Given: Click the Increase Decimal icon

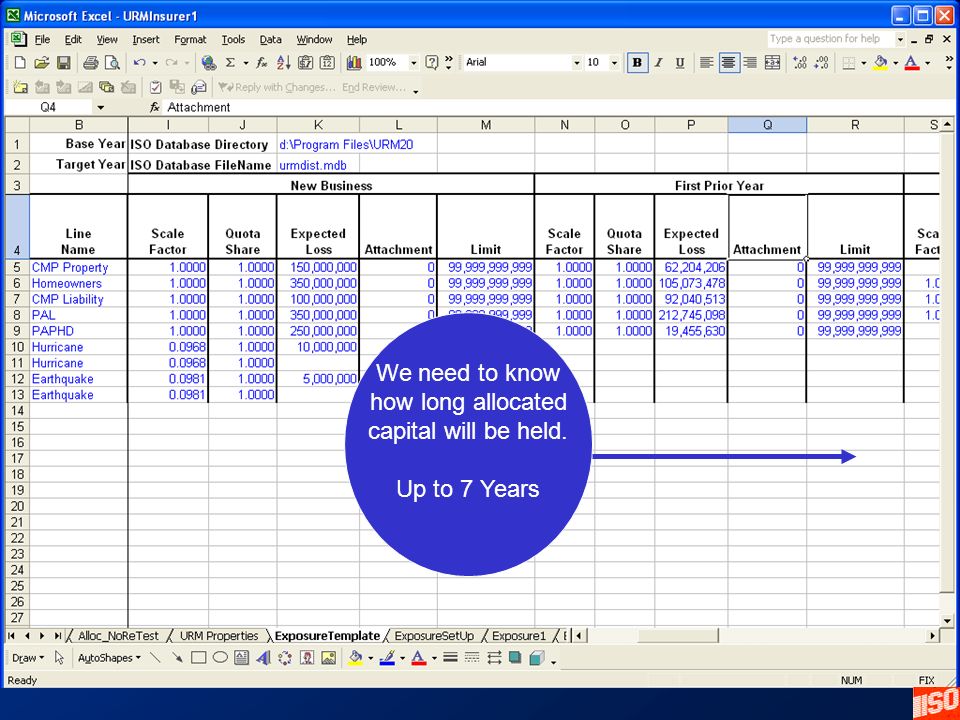Looking at the screenshot, I should click(x=800, y=62).
